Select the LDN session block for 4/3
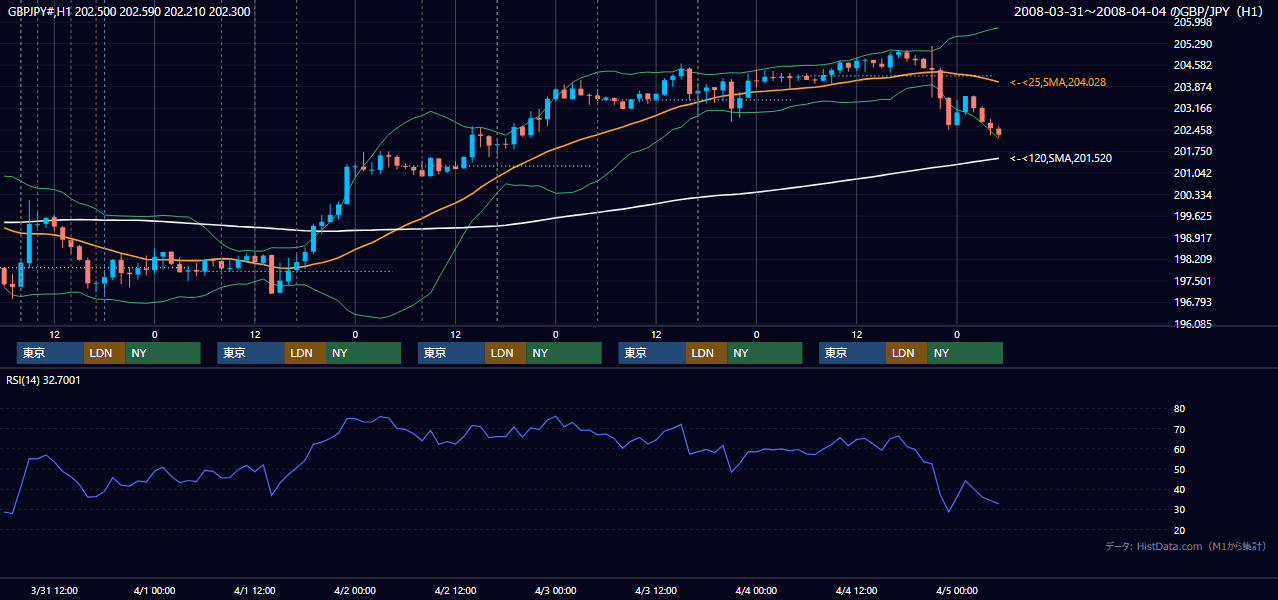 tap(707, 353)
